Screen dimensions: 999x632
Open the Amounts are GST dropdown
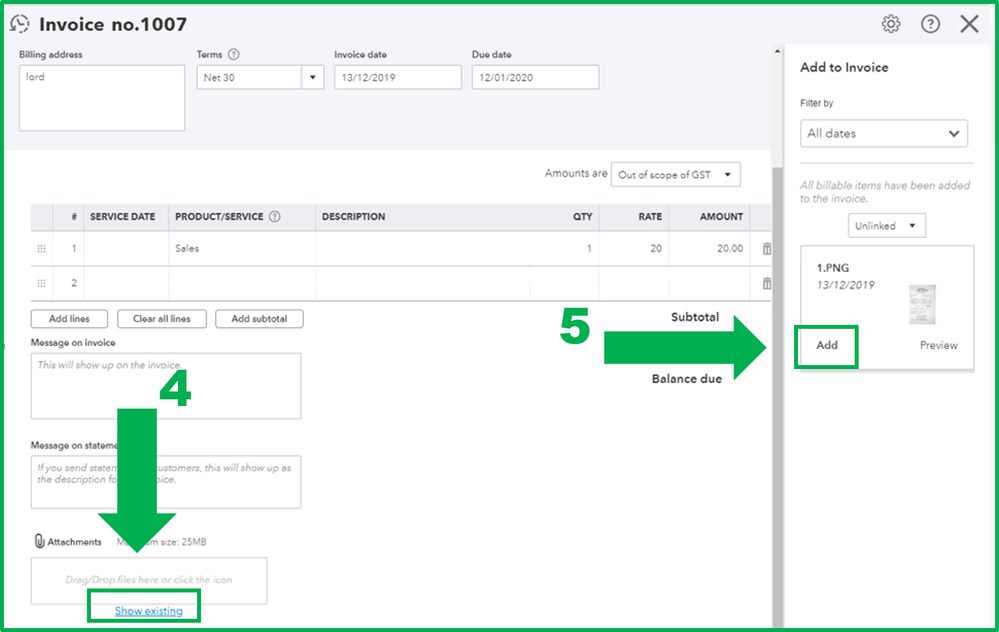point(675,175)
